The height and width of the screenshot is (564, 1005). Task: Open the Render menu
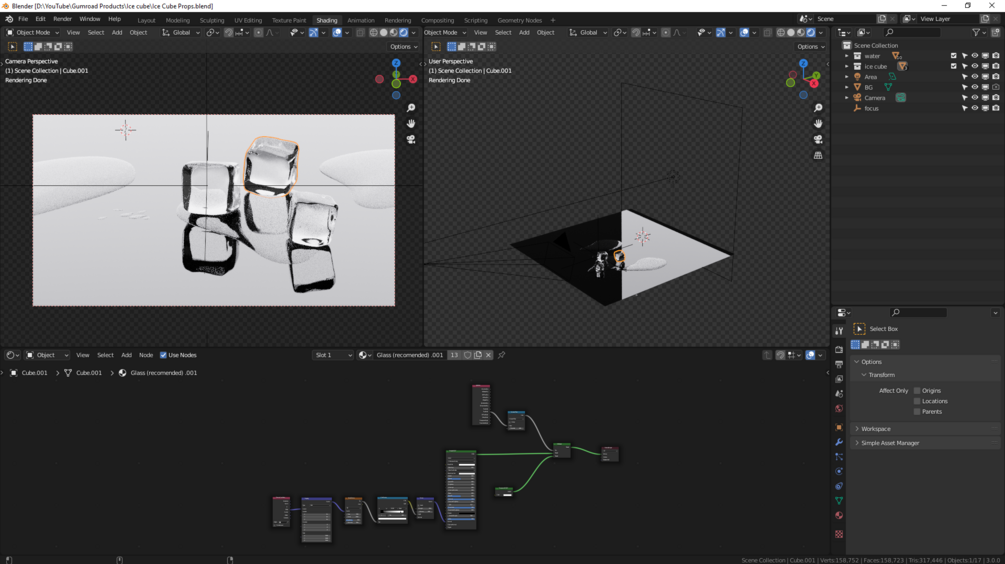(x=62, y=19)
